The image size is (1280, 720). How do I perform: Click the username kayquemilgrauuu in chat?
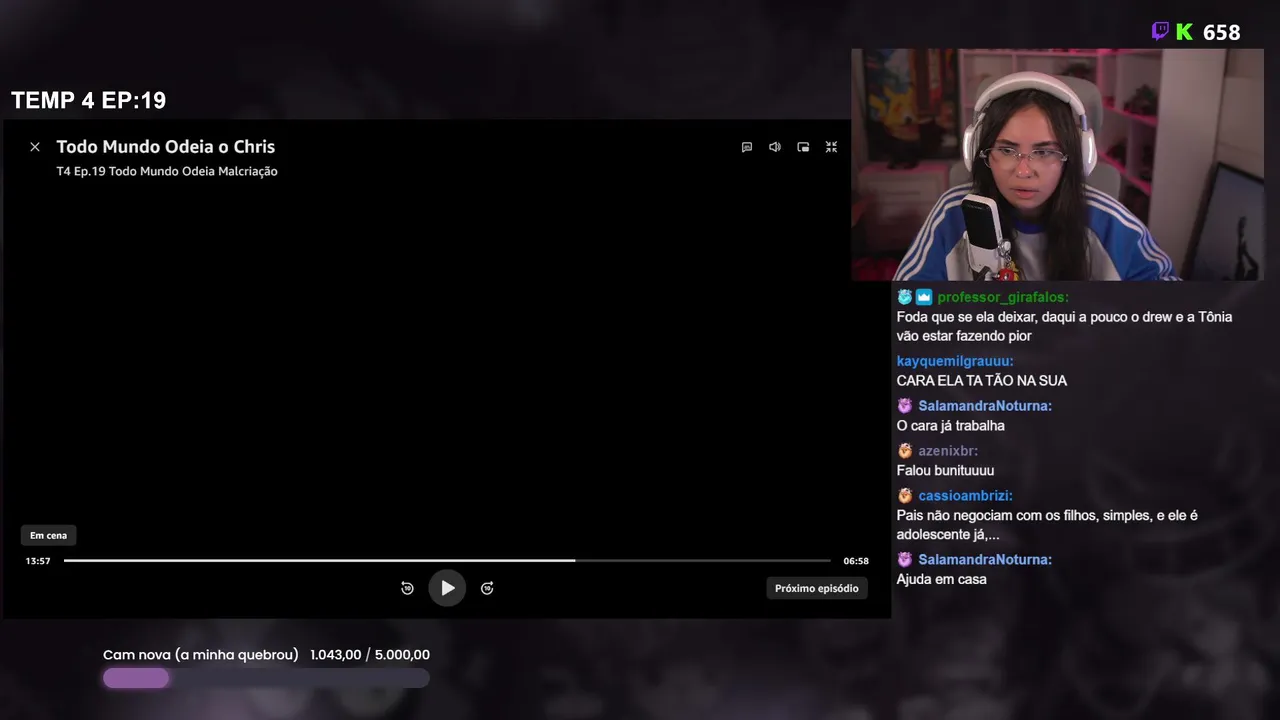[x=955, y=361]
